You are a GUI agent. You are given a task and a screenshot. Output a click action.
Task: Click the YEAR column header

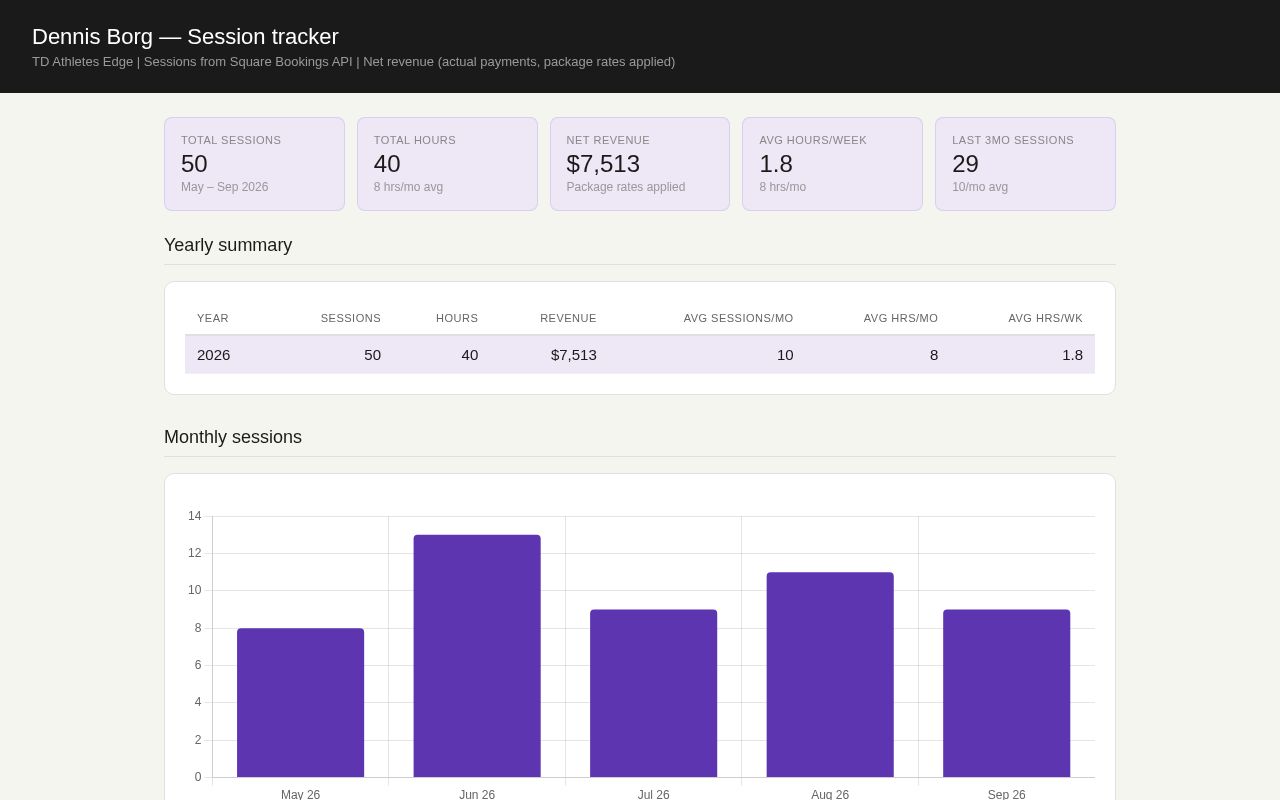coord(213,318)
